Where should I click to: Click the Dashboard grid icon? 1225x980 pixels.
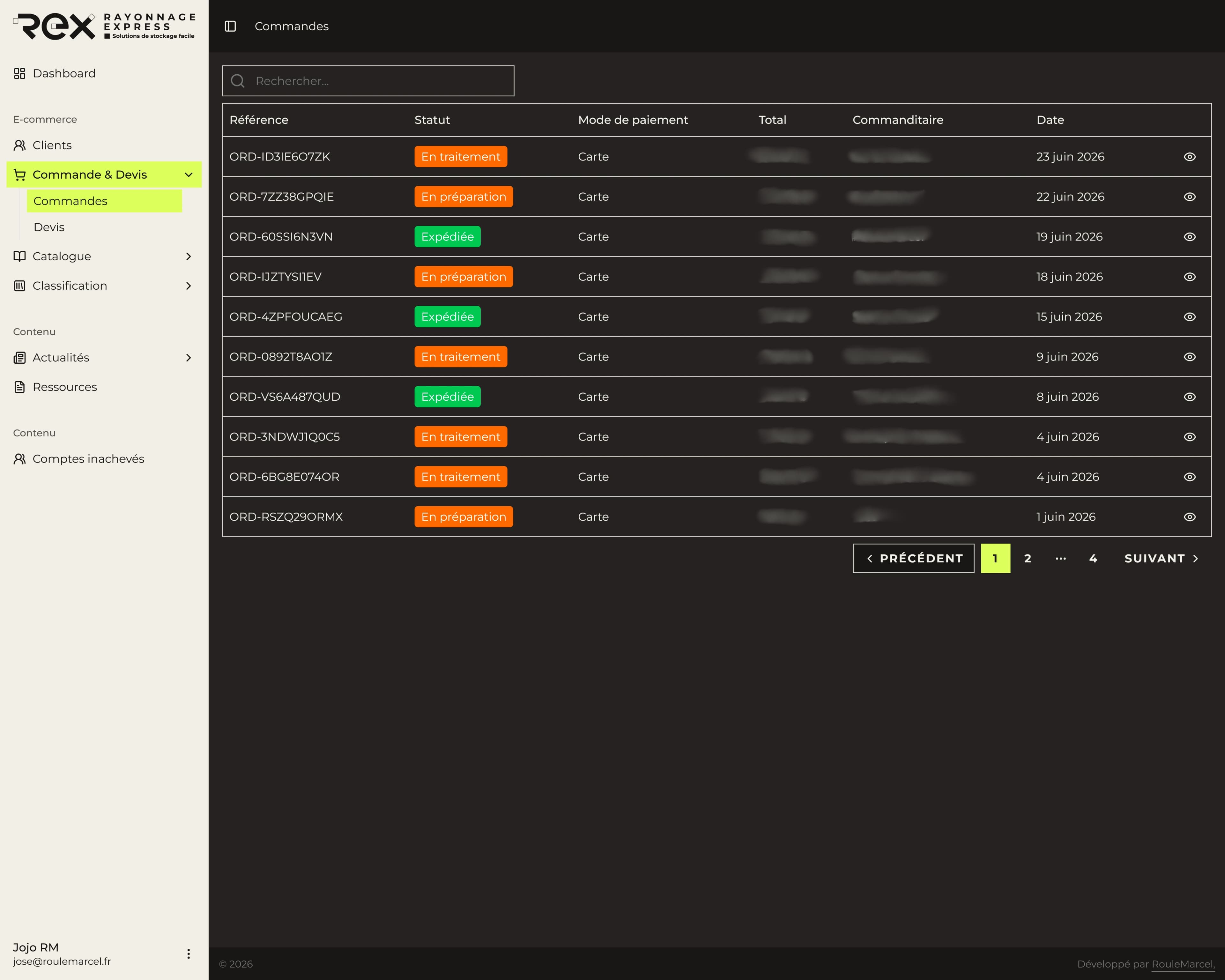pos(20,73)
